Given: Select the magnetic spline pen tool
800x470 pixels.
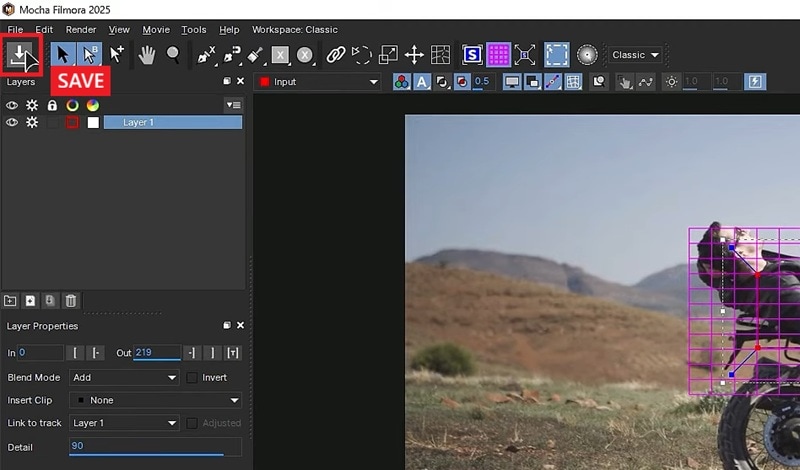Looking at the screenshot, I should pos(232,55).
